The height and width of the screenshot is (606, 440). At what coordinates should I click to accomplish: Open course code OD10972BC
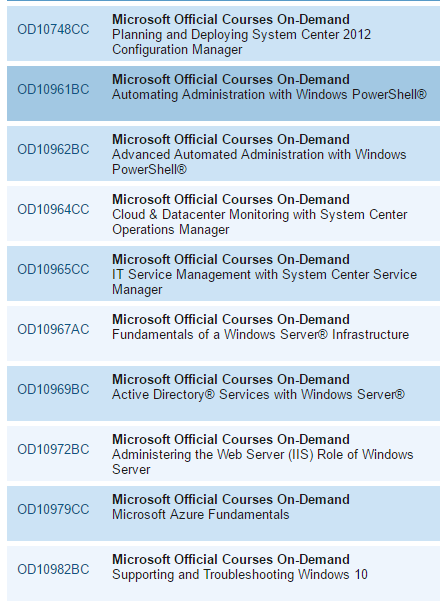point(53,449)
